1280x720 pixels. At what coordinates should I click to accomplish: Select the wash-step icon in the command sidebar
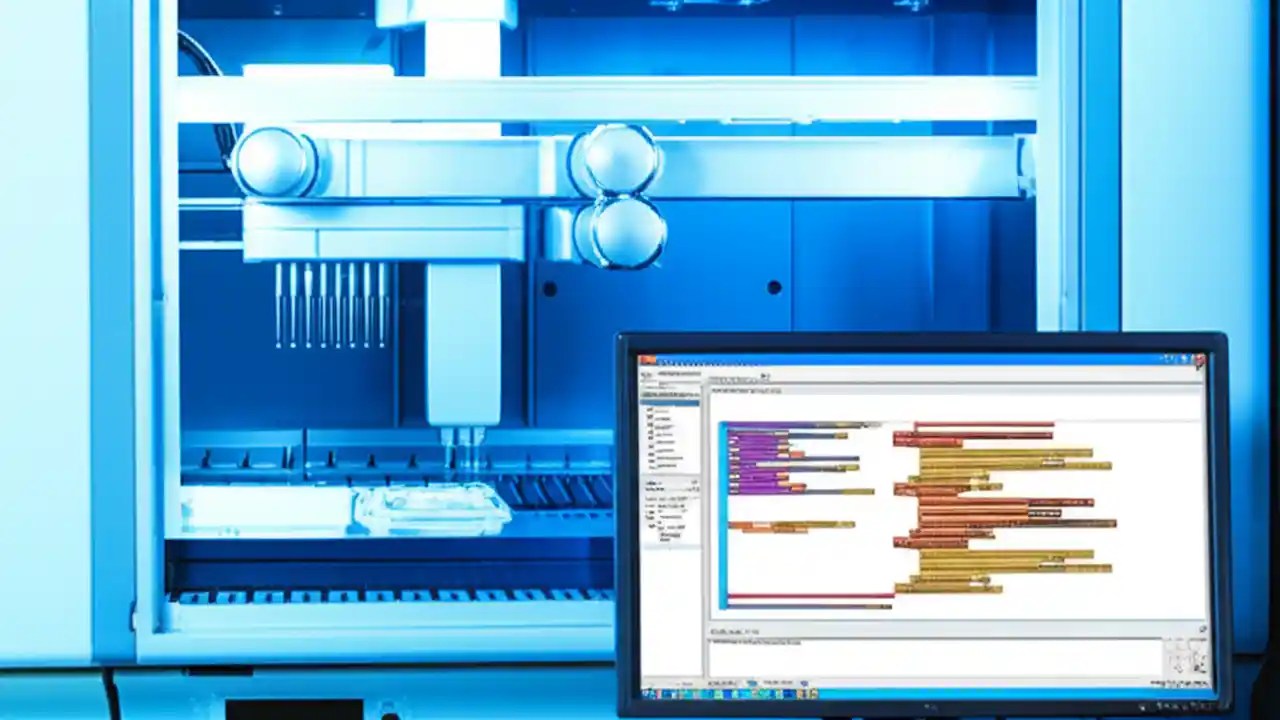coord(651,427)
